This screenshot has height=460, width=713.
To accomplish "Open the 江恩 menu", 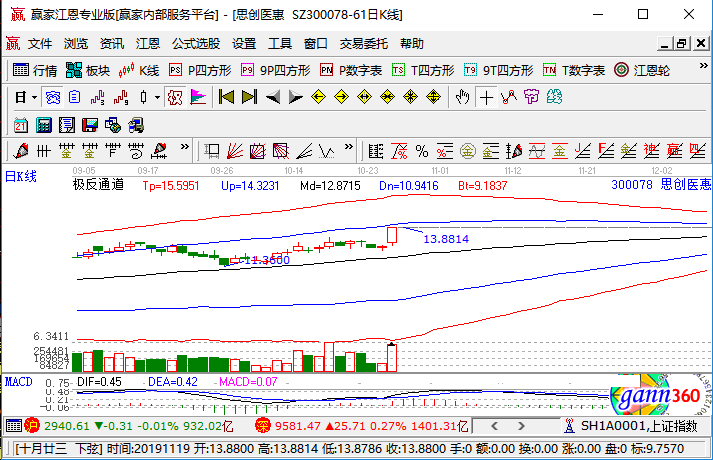I will click(148, 44).
